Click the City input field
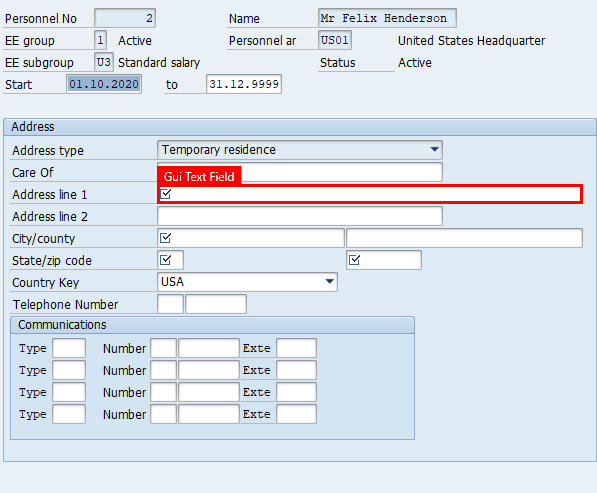Image resolution: width=597 pixels, height=493 pixels. point(251,238)
